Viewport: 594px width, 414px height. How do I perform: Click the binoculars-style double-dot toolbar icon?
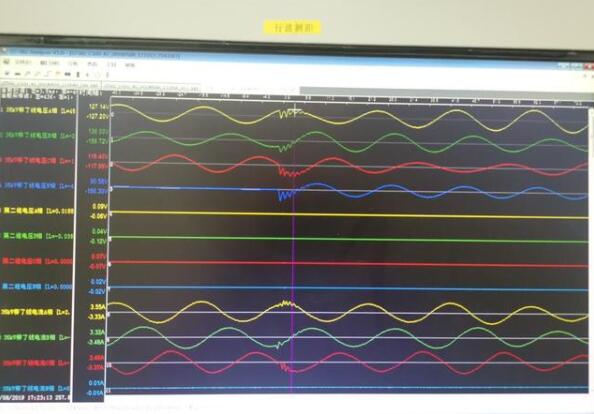[x=68, y=74]
